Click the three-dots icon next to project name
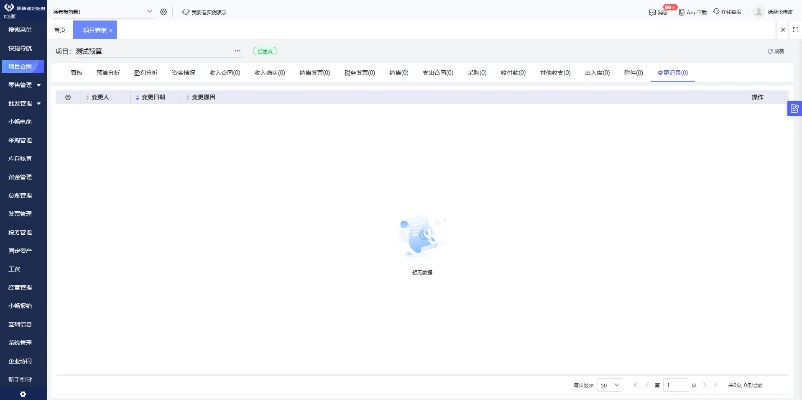This screenshot has width=802, height=400. pos(237,50)
